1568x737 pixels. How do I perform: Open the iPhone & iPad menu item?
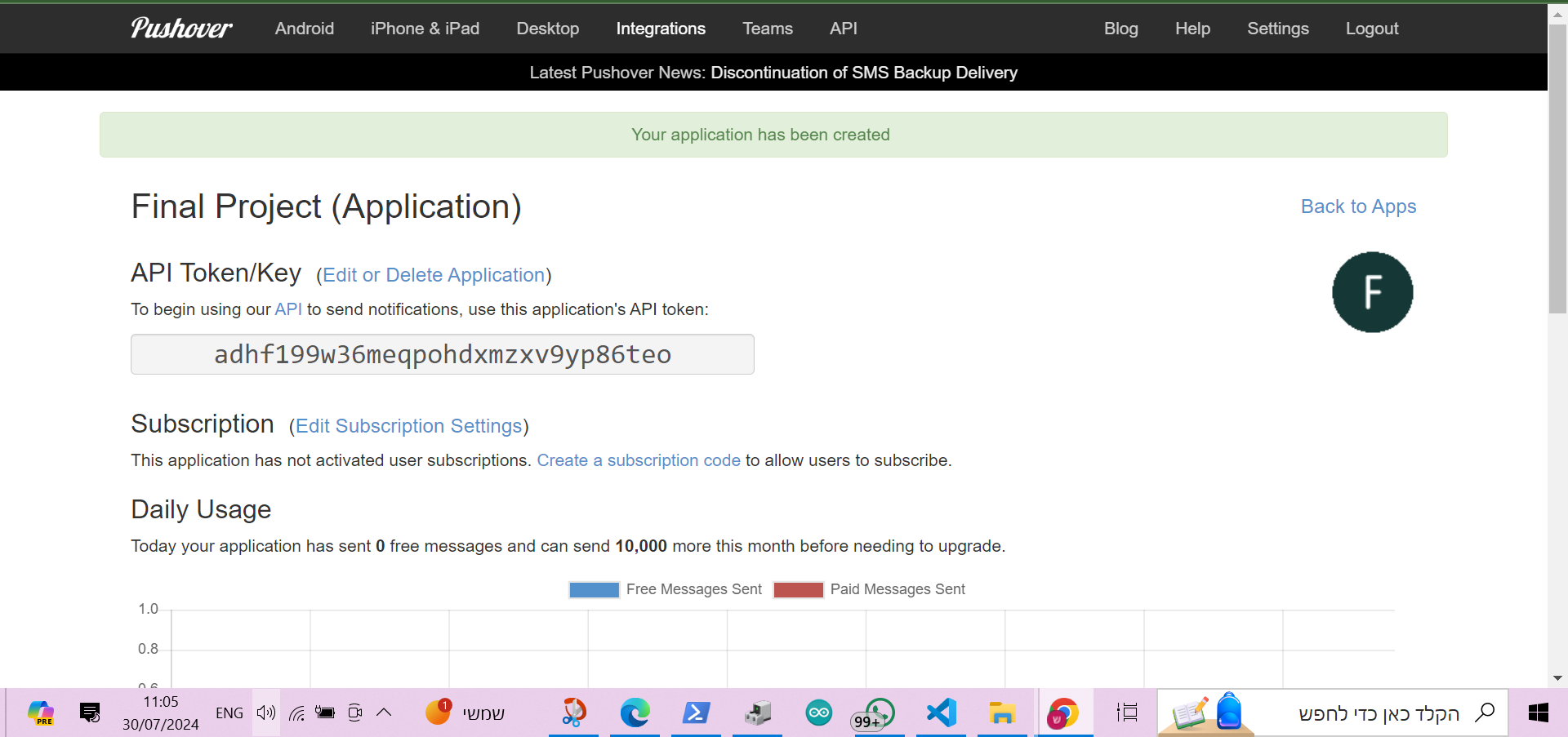pos(425,29)
